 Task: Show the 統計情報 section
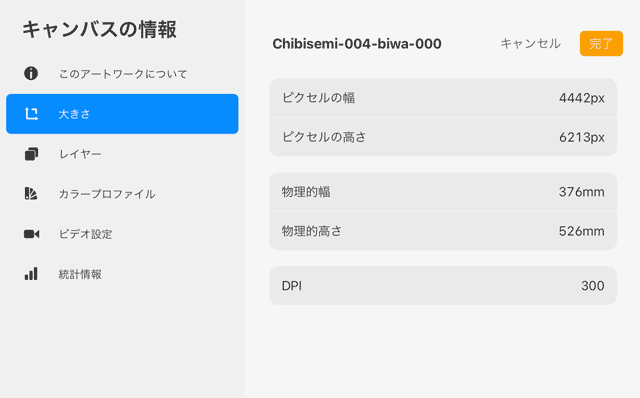[80, 274]
